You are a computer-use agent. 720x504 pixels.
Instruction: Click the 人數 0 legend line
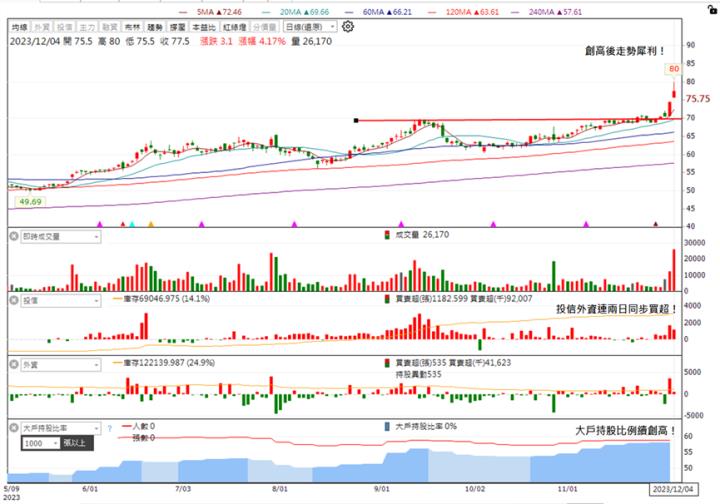(x=138, y=426)
